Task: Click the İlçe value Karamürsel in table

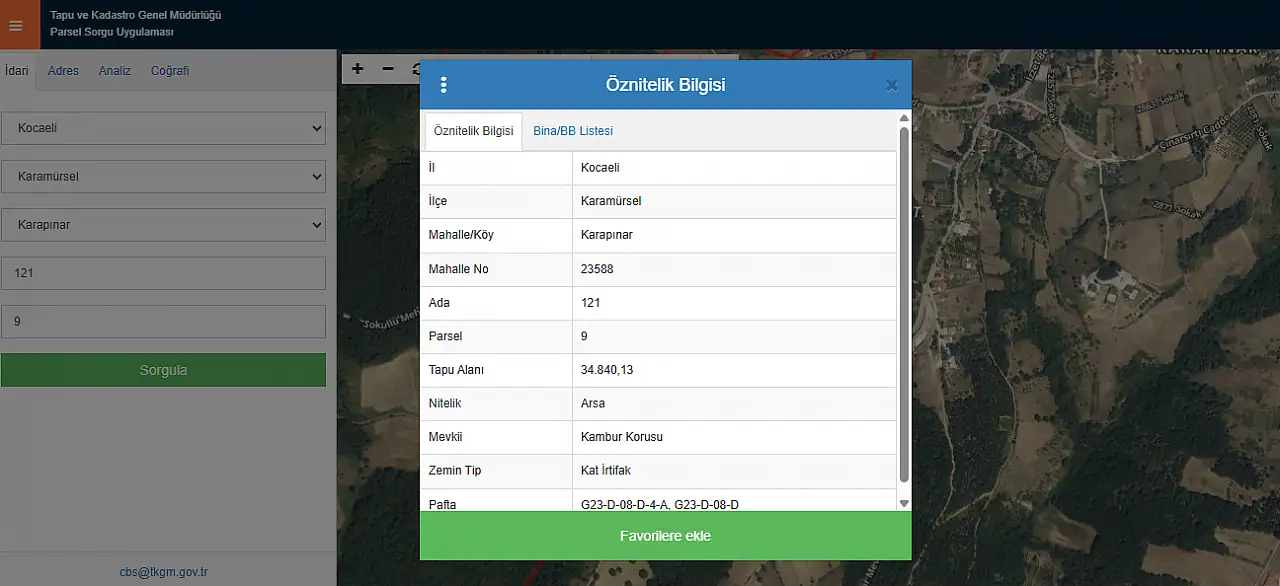Action: [x=611, y=201]
